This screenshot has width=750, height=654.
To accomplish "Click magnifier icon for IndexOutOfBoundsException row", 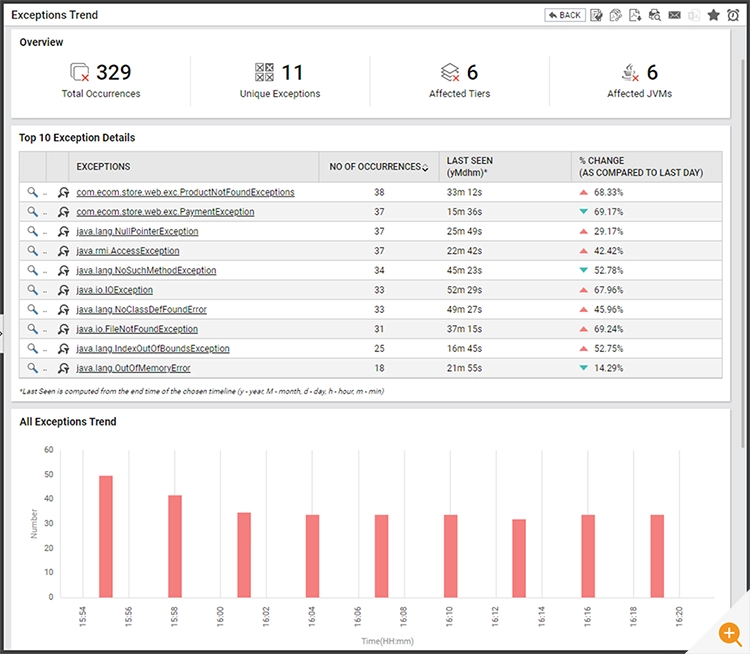I will pos(32,348).
